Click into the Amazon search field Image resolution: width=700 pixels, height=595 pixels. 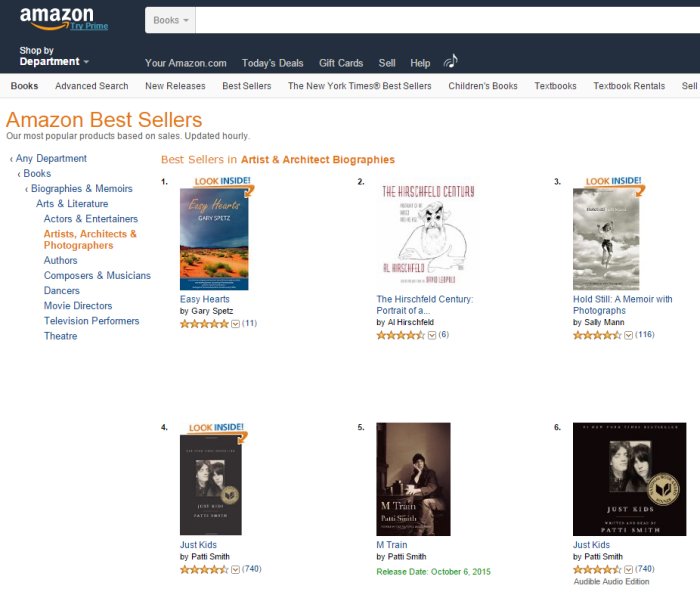[440, 20]
